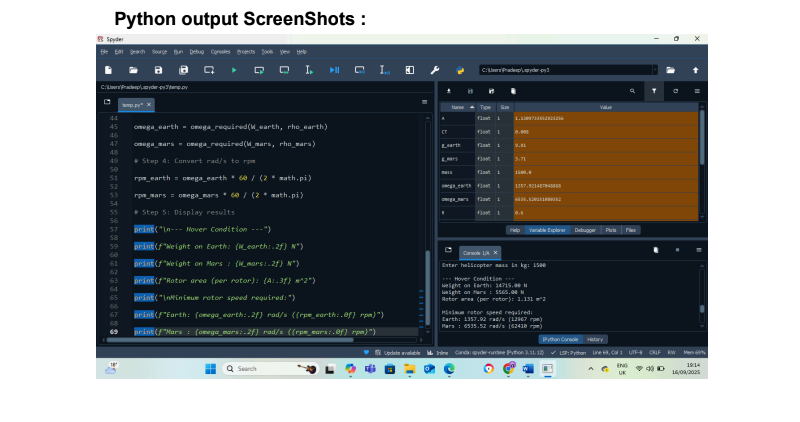Create a new file in the Spyder toolbar

[x=108, y=70]
